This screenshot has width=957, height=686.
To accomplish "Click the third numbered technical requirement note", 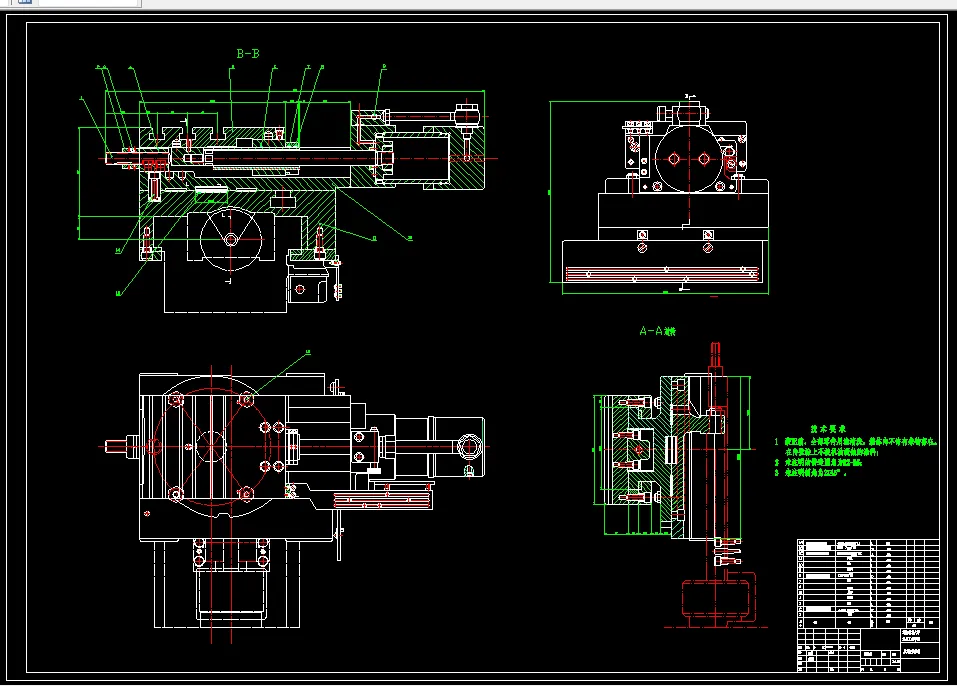I will pos(811,472).
